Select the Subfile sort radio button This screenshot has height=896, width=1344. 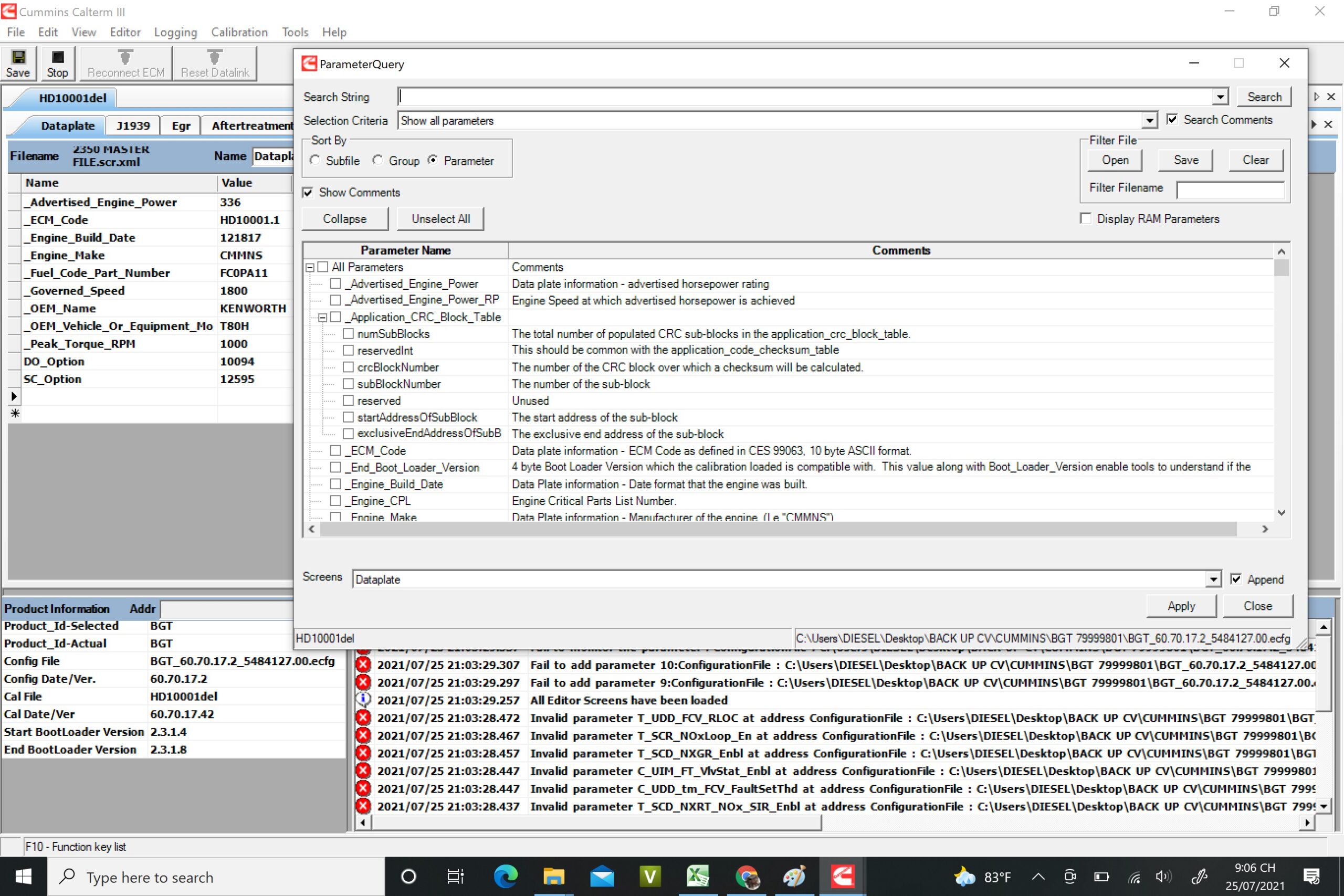pos(316,161)
